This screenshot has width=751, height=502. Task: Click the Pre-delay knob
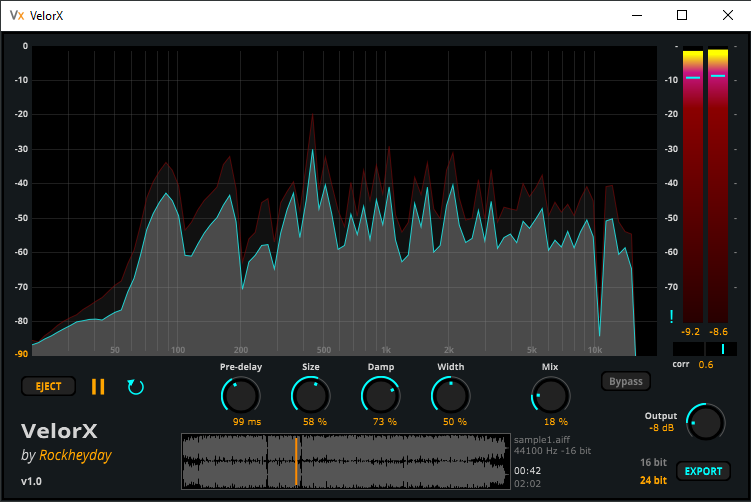coord(240,397)
